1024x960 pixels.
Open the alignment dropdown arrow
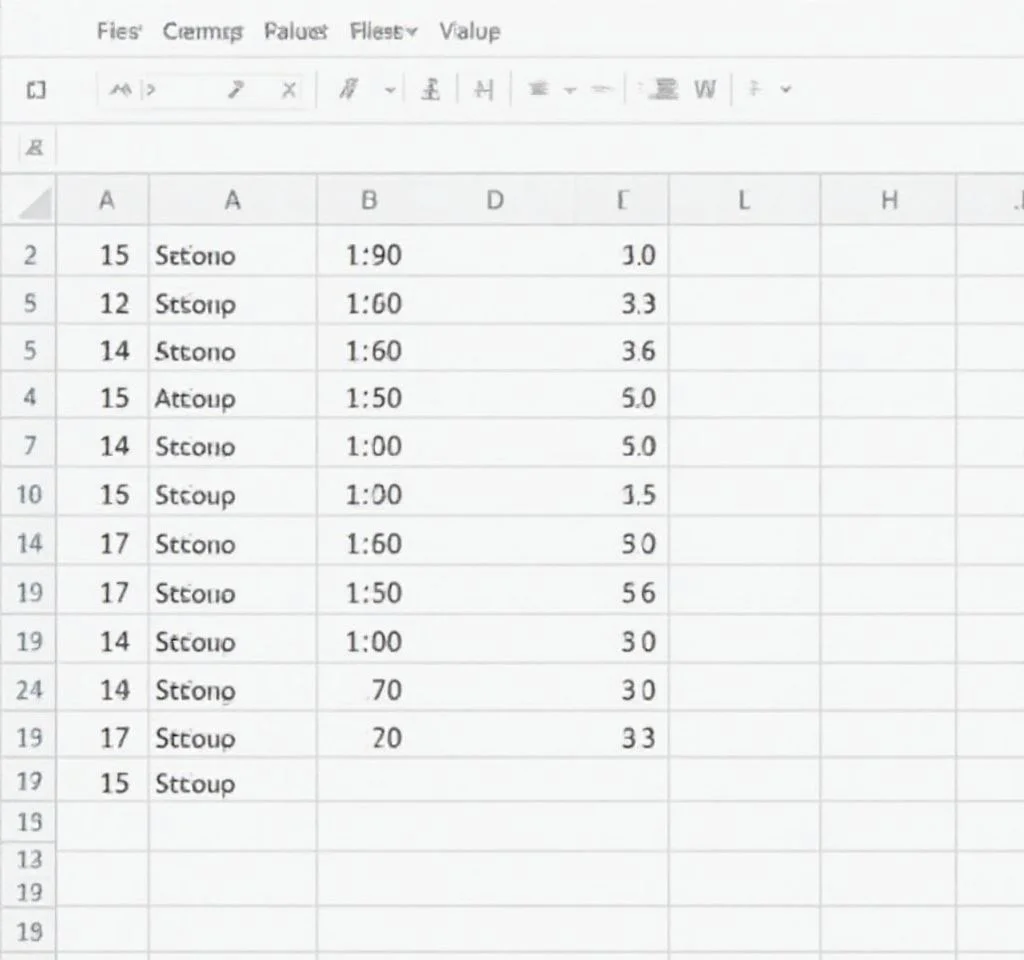[570, 91]
